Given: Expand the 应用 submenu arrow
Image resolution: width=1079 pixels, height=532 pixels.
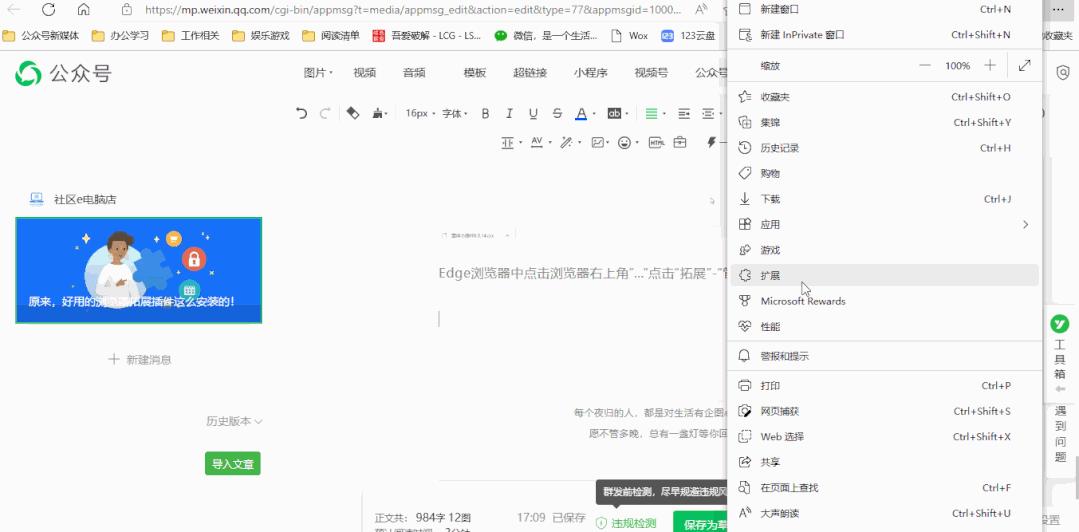Looking at the screenshot, I should pos(1025,224).
